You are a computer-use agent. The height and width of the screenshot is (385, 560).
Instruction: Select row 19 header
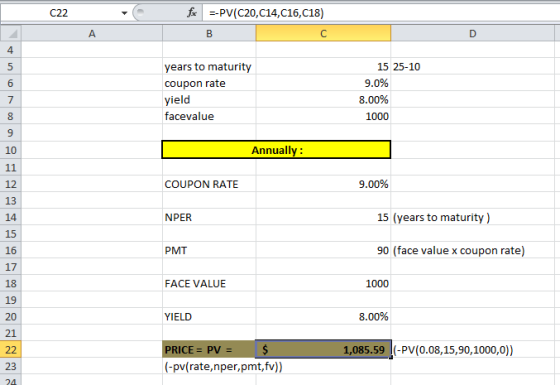pyautogui.click(x=11, y=300)
